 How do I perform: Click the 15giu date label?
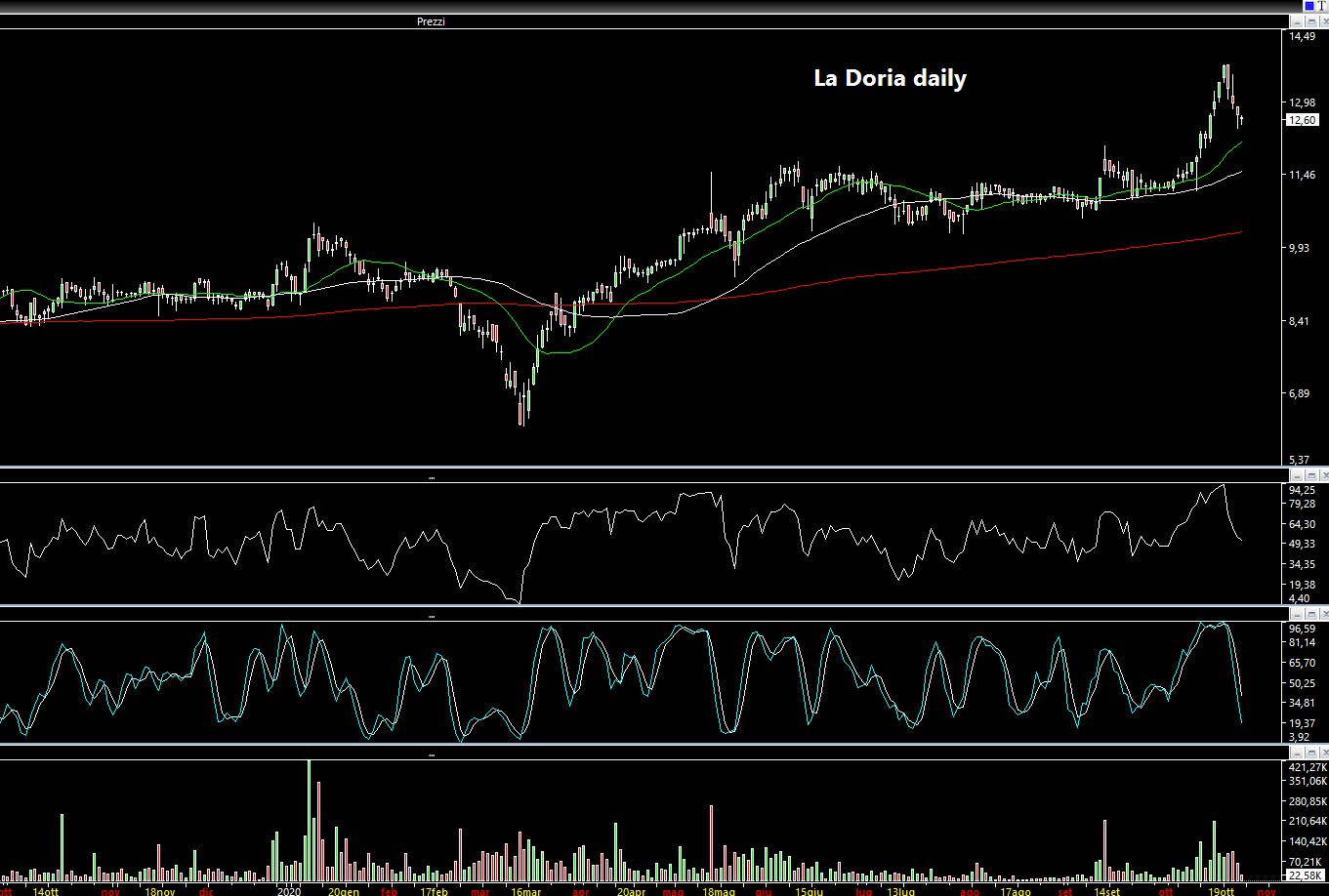coord(809,891)
